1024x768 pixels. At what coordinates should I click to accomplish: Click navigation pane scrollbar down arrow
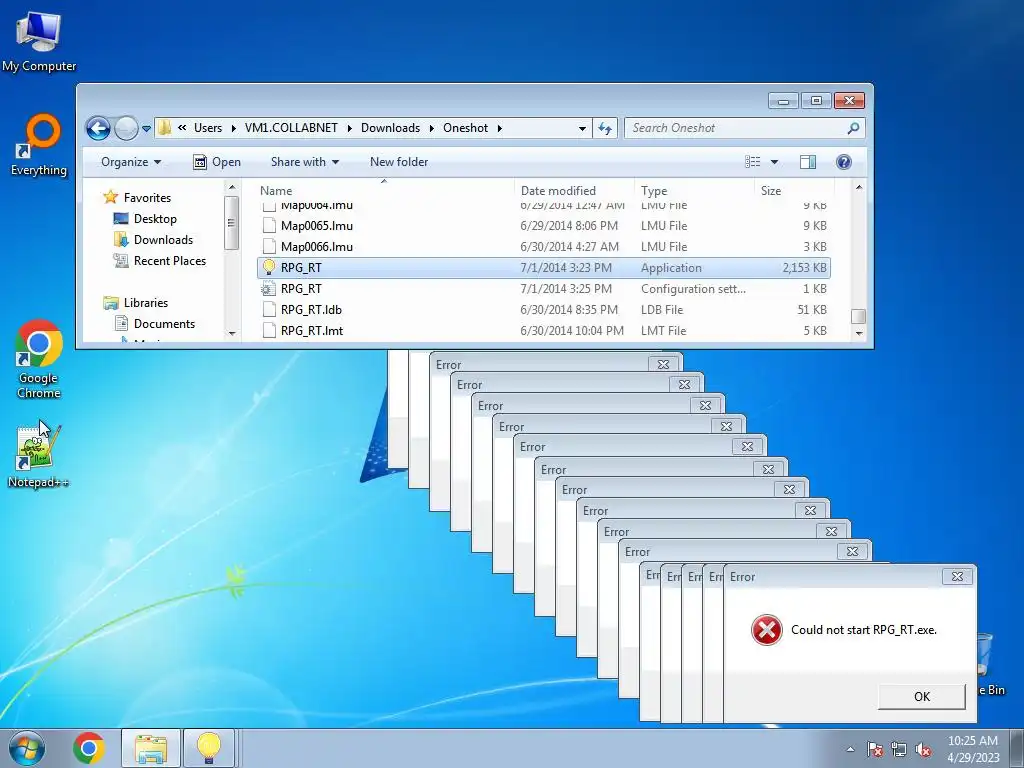[x=232, y=333]
